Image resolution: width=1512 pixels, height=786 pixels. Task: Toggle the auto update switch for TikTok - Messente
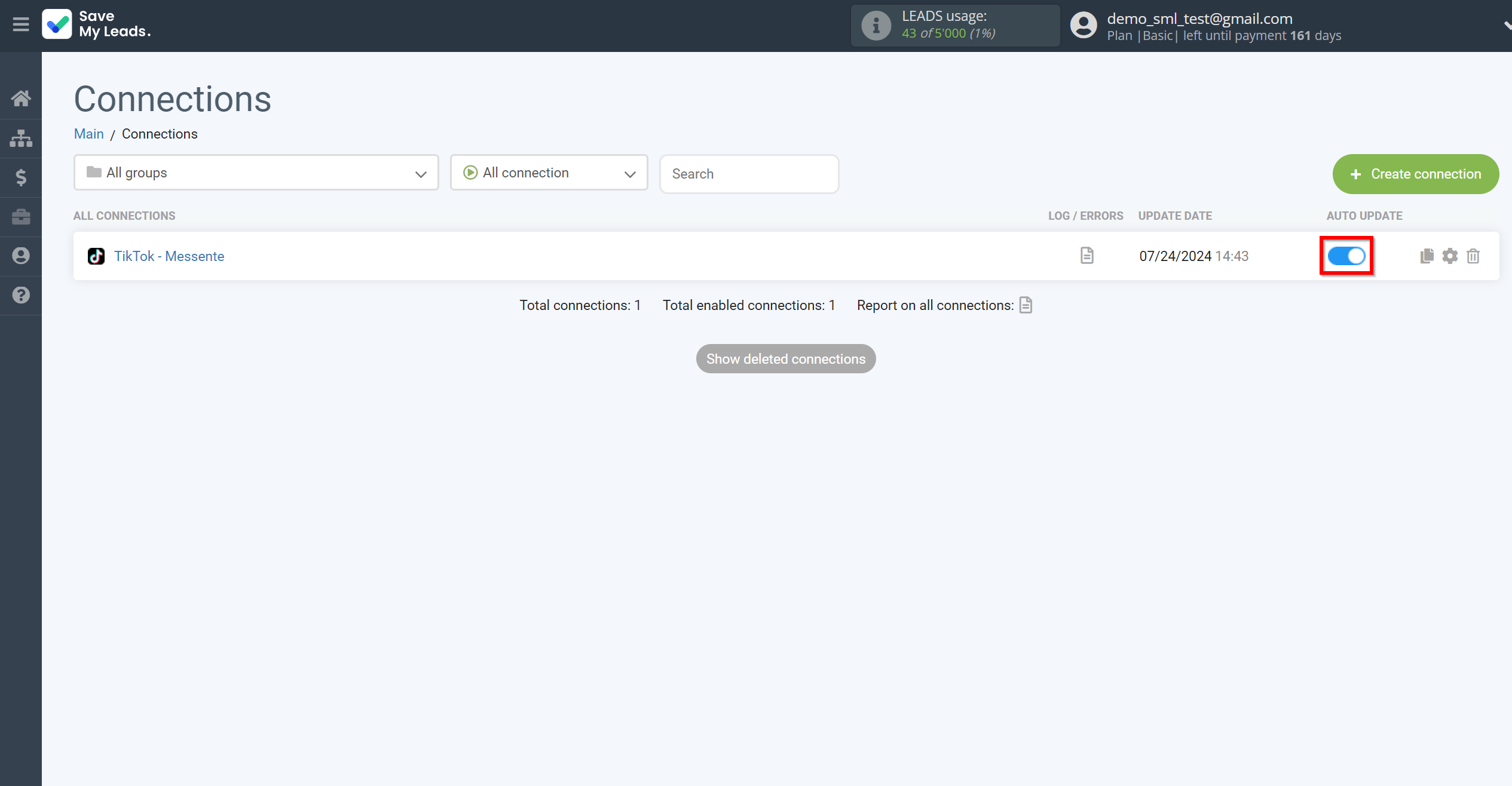coord(1347,256)
